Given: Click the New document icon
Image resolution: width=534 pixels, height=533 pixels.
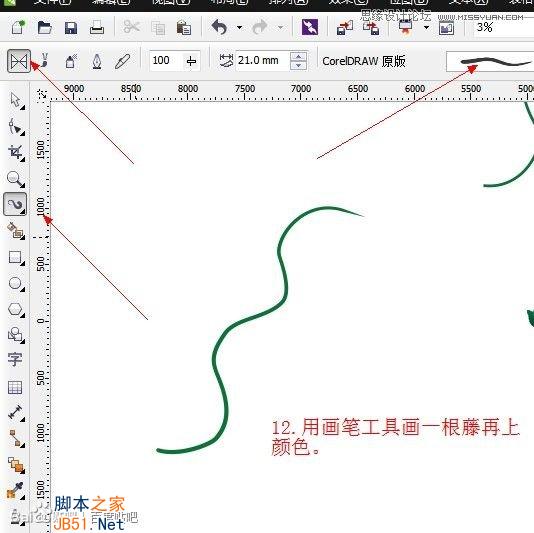Looking at the screenshot, I should click(x=18, y=27).
